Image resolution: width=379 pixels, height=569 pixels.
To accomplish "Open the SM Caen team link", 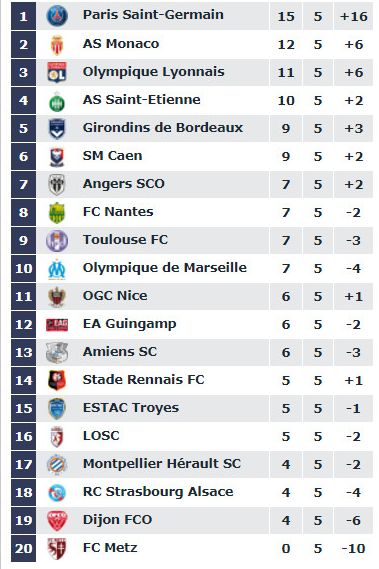I will click(x=113, y=156).
